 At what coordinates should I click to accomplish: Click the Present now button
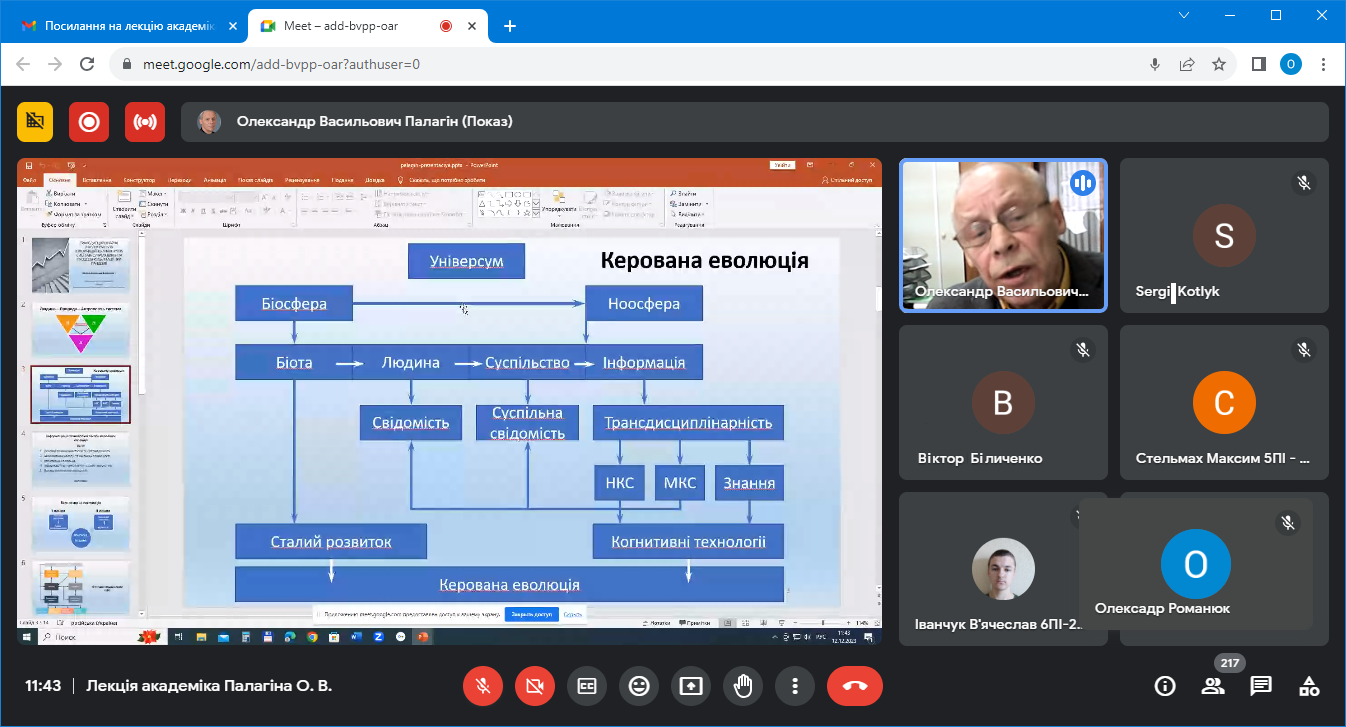tap(691, 686)
